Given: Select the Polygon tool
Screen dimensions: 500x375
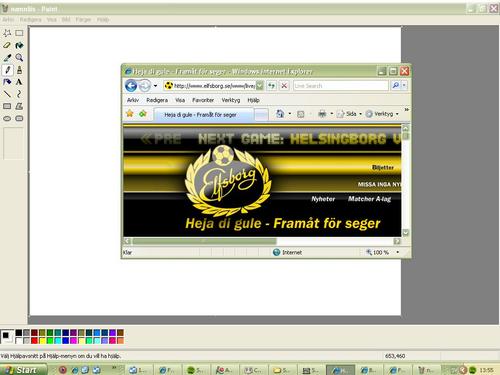Looking at the screenshot, I should 19,106.
